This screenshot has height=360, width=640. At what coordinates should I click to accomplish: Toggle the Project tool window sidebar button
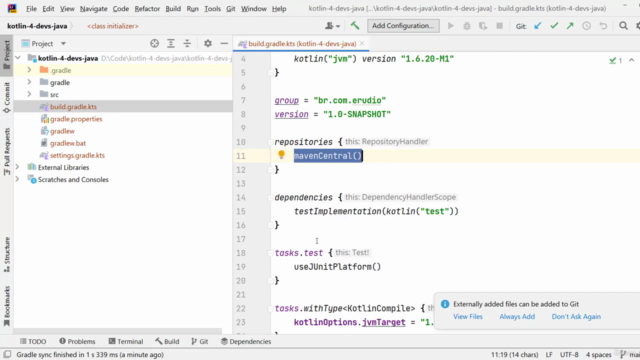click(x=7, y=55)
